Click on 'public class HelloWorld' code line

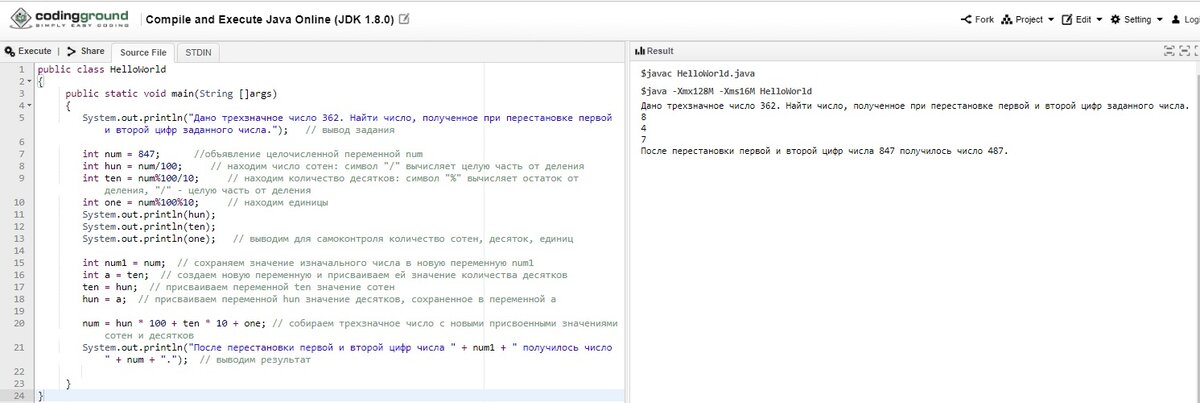tap(102, 69)
